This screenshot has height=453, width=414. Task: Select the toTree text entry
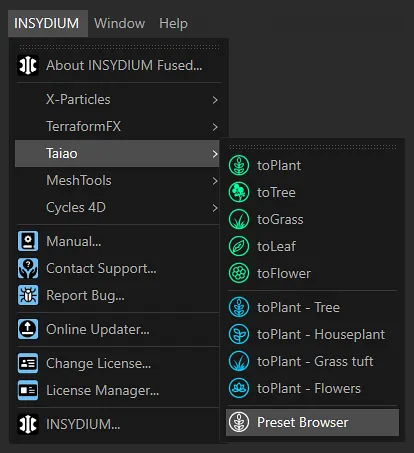[276, 193]
